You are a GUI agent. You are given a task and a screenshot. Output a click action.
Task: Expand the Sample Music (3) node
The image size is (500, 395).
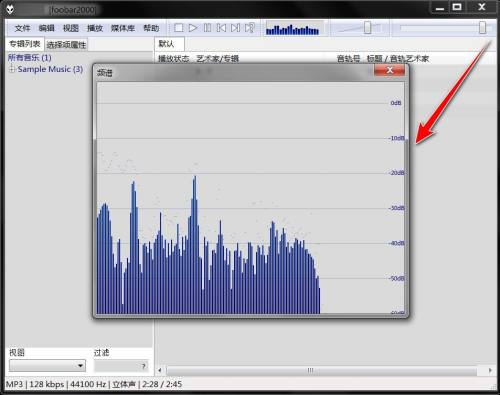[12, 69]
